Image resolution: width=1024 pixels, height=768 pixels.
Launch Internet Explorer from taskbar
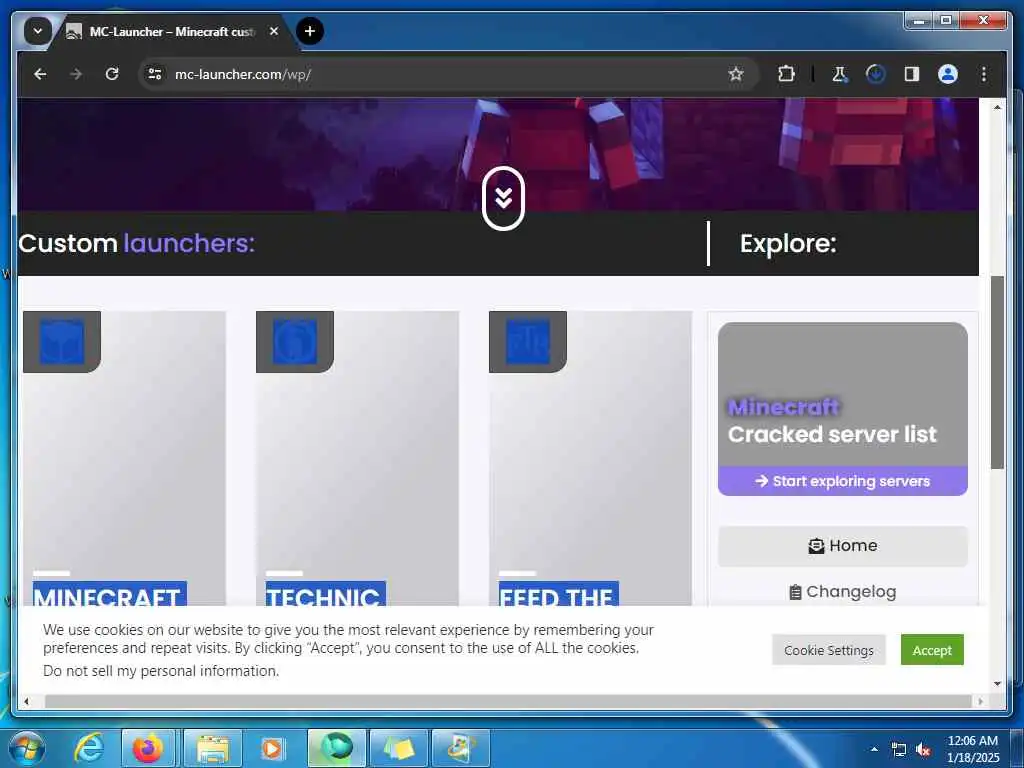tap(89, 748)
